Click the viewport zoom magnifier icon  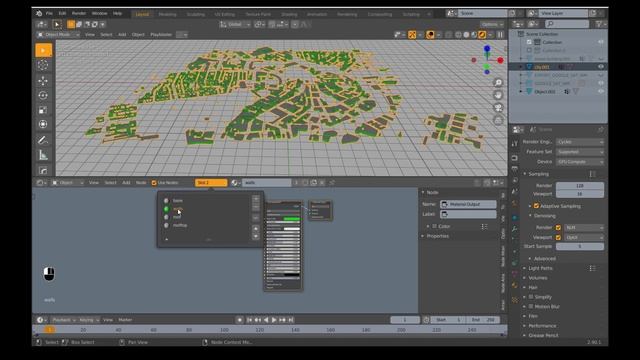click(x=498, y=83)
